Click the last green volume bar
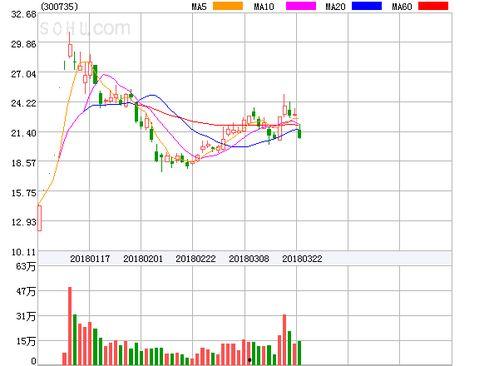Screen dimensions: 499x366 tap(299, 353)
